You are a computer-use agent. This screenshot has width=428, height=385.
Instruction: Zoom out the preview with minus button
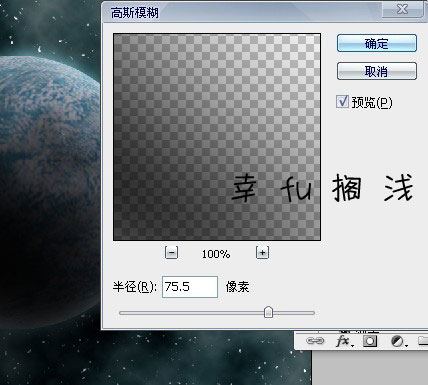pyautogui.click(x=171, y=253)
